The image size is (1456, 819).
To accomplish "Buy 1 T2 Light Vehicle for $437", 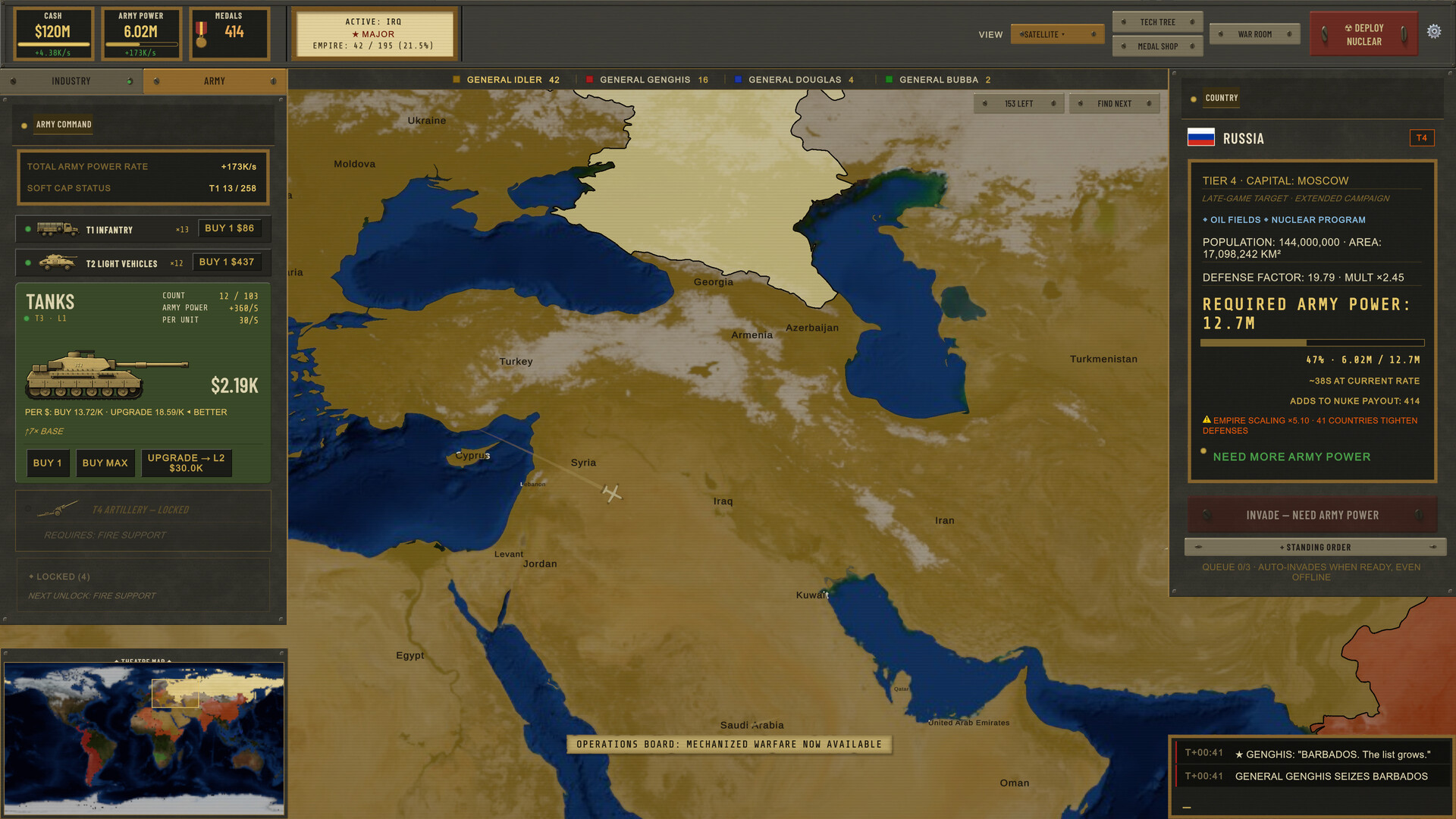I will [226, 262].
